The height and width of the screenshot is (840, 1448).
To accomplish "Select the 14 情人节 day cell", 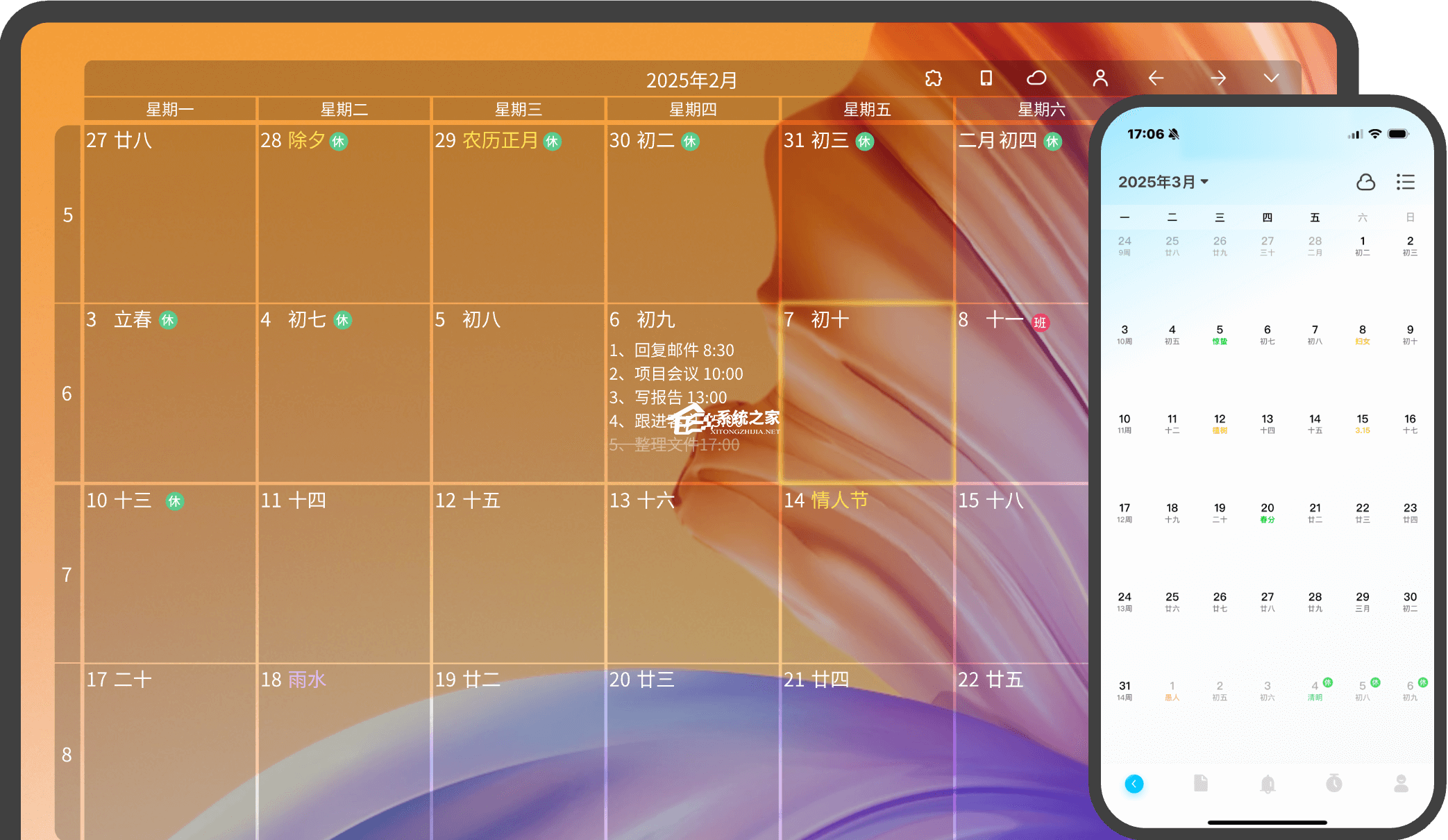I will click(x=867, y=573).
